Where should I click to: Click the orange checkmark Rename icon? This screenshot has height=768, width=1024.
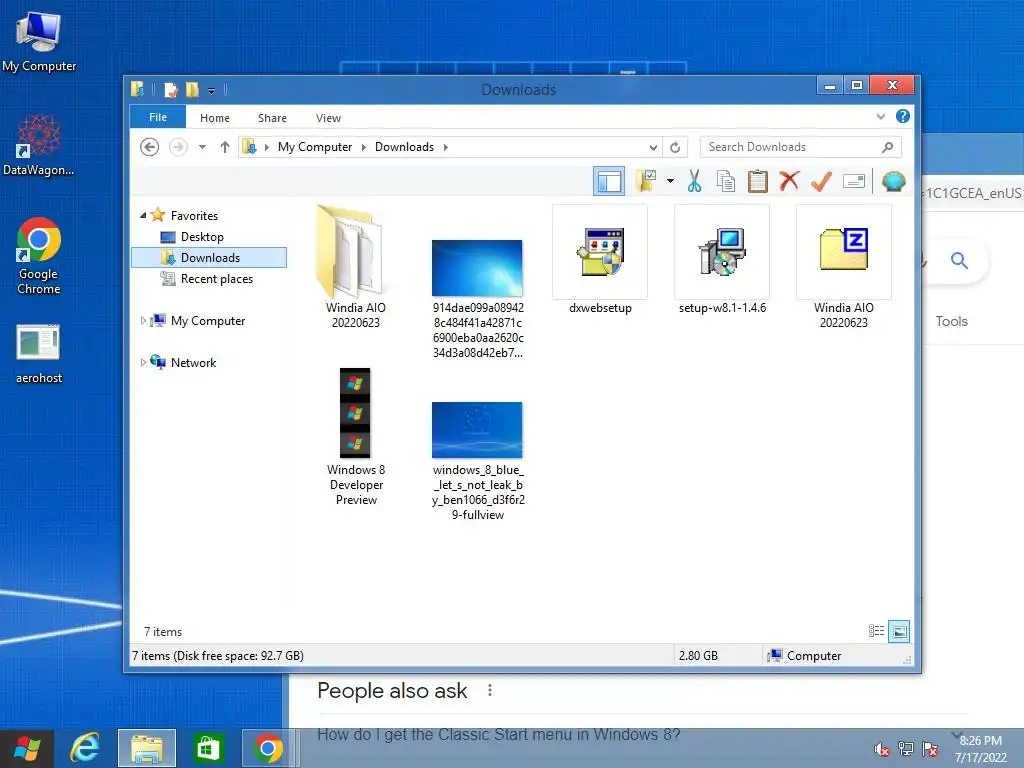click(822, 181)
